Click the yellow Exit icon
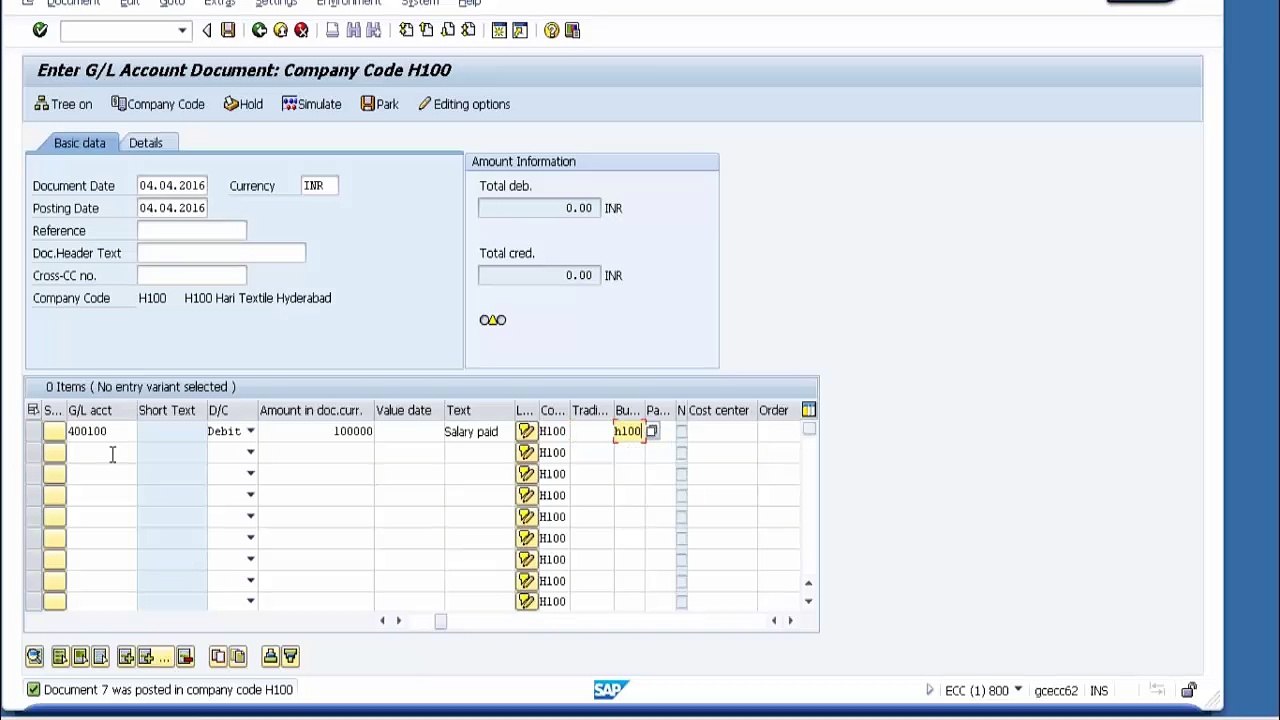1280x720 pixels. [x=280, y=30]
